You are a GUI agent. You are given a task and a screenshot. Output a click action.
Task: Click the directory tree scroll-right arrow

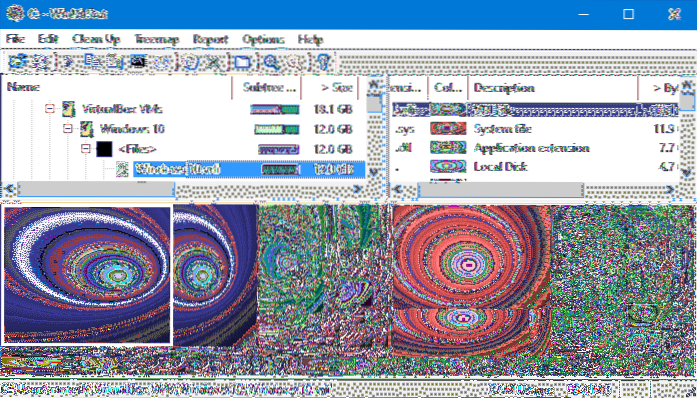pos(358,190)
